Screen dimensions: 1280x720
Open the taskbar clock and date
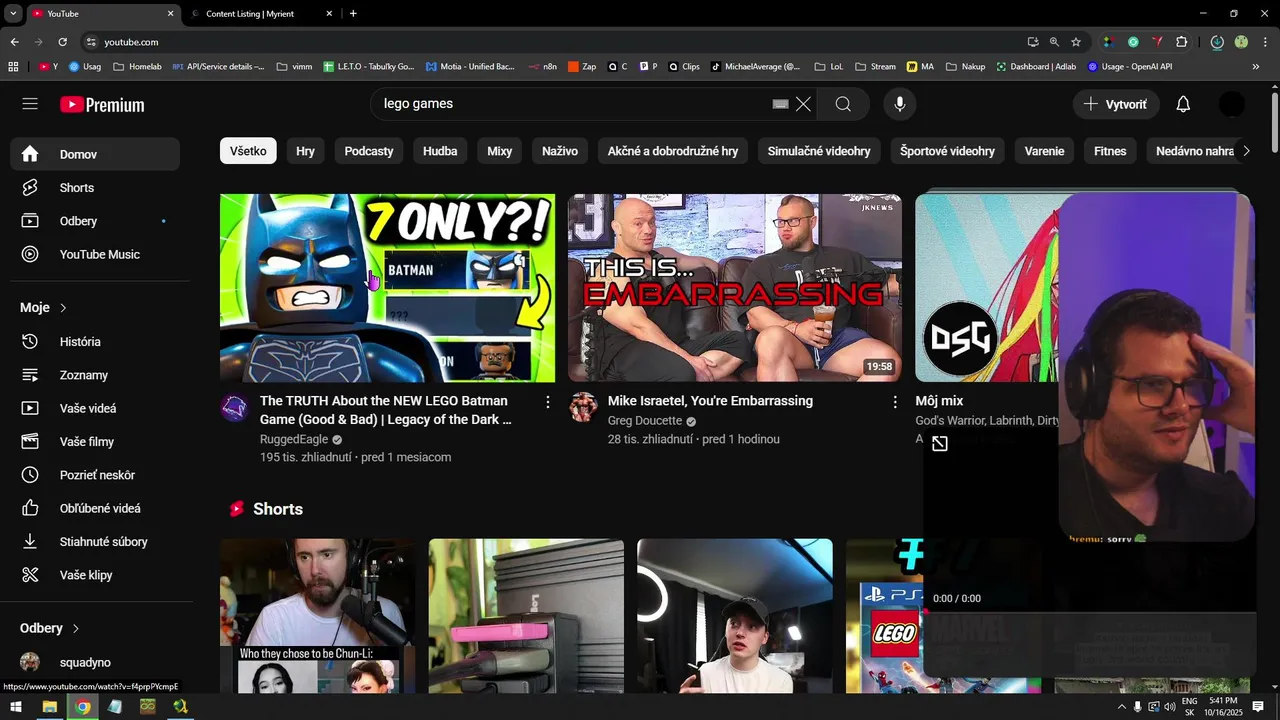(1222, 707)
